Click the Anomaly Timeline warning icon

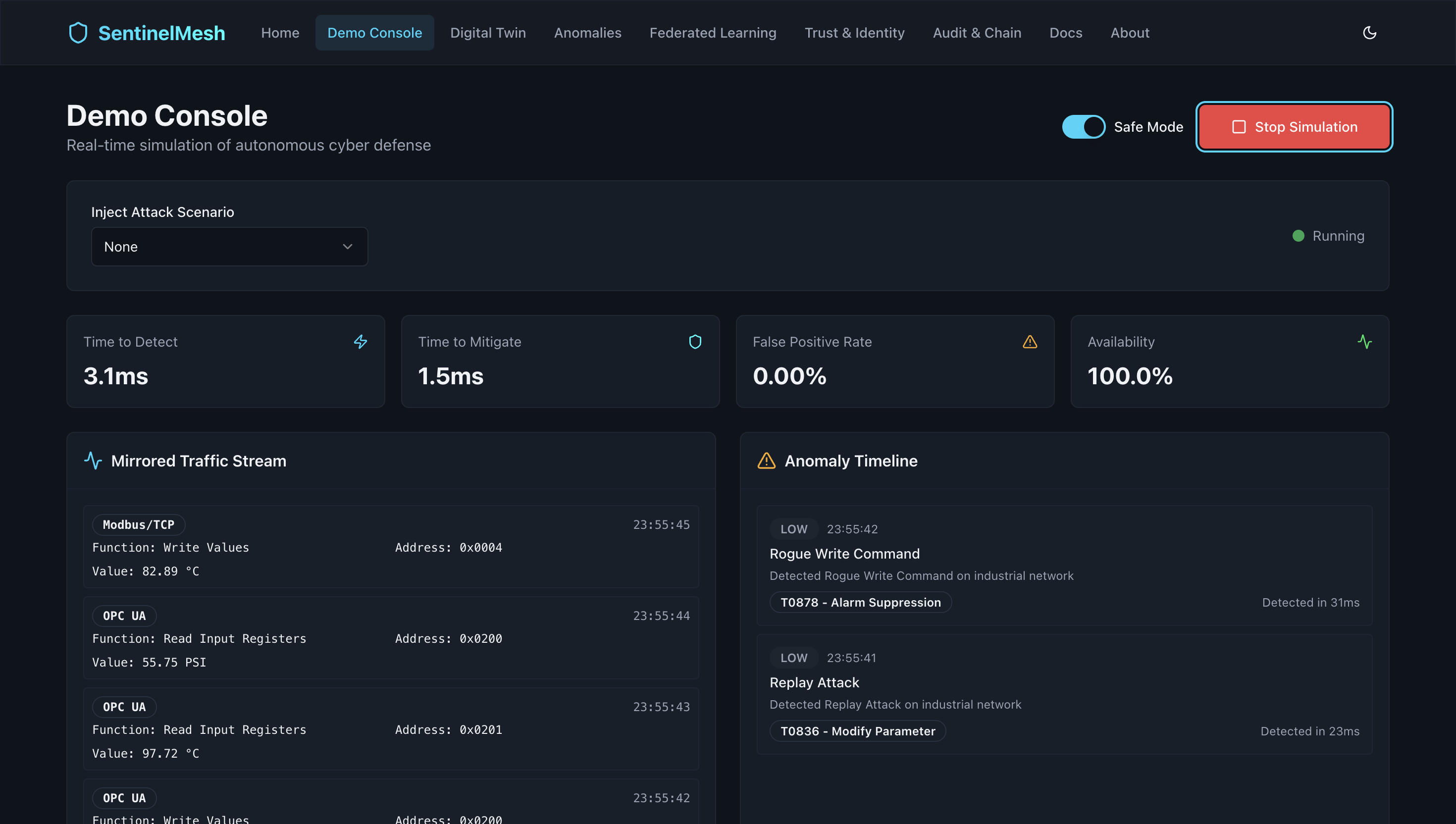point(766,461)
